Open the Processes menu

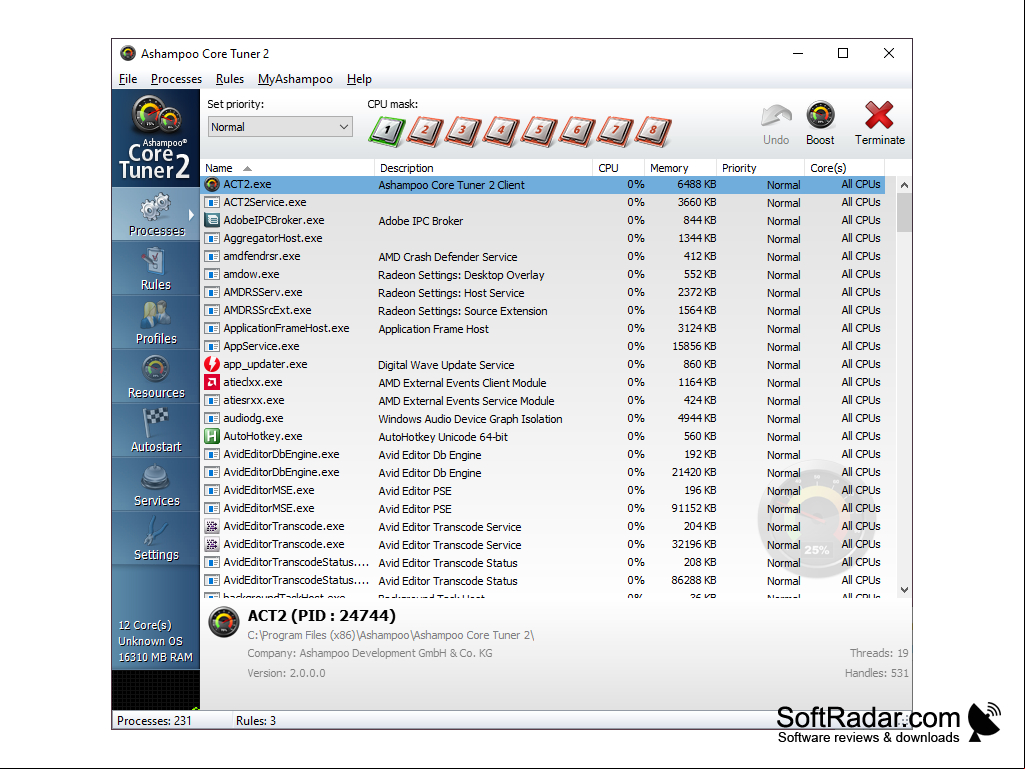176,79
